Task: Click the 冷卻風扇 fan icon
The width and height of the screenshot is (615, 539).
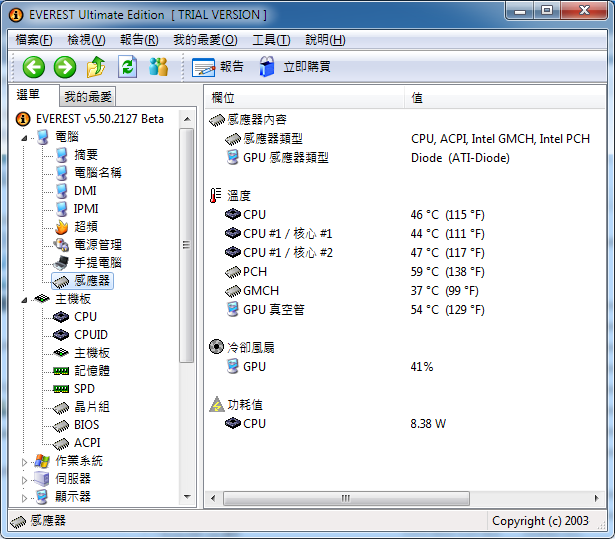Action: pos(216,347)
